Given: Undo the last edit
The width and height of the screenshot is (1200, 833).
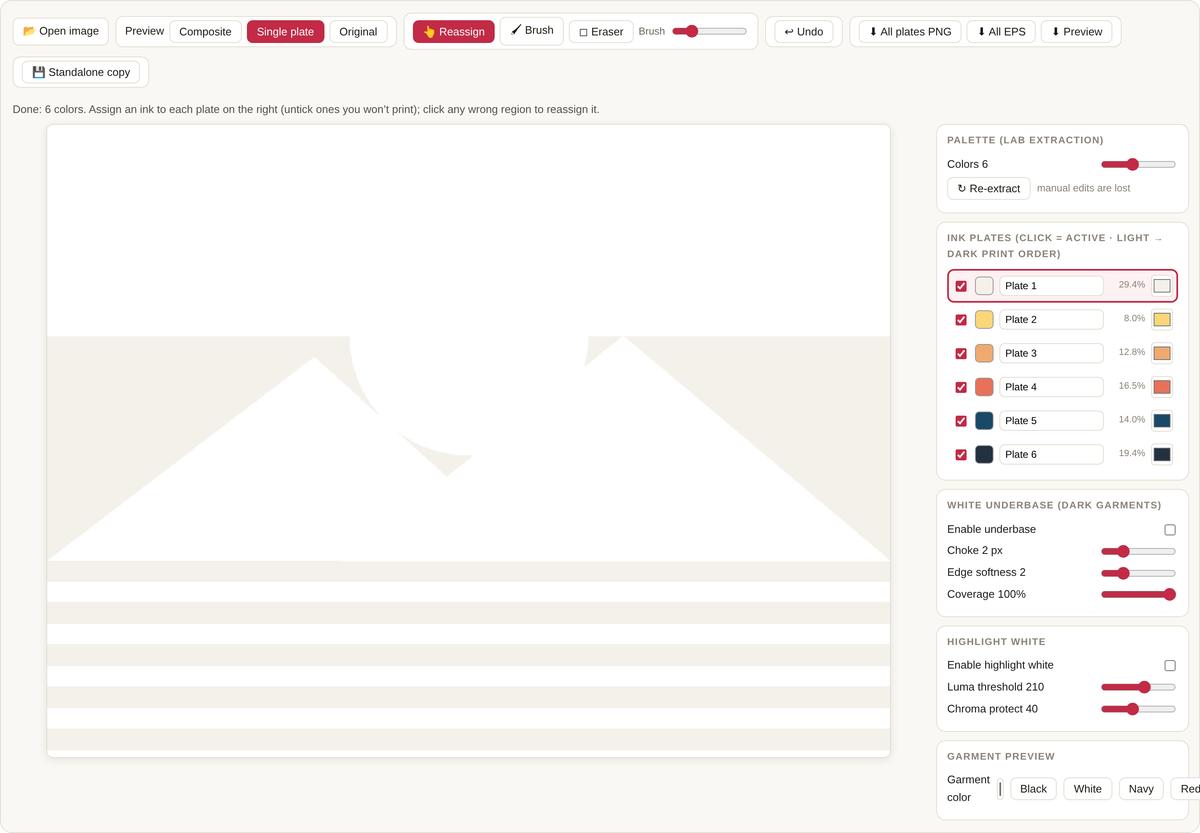Looking at the screenshot, I should (804, 32).
